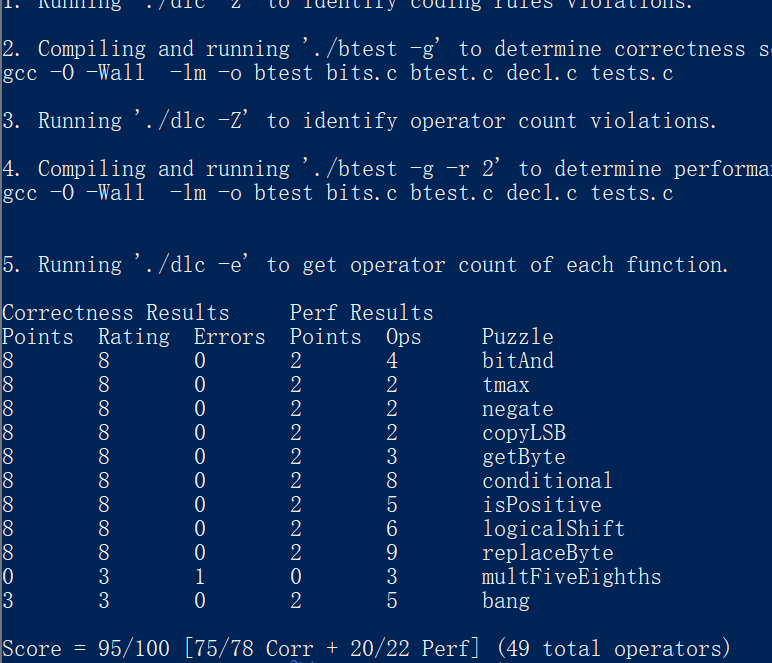Click the Puzzle column header
772x663 pixels.
pyautogui.click(x=517, y=337)
